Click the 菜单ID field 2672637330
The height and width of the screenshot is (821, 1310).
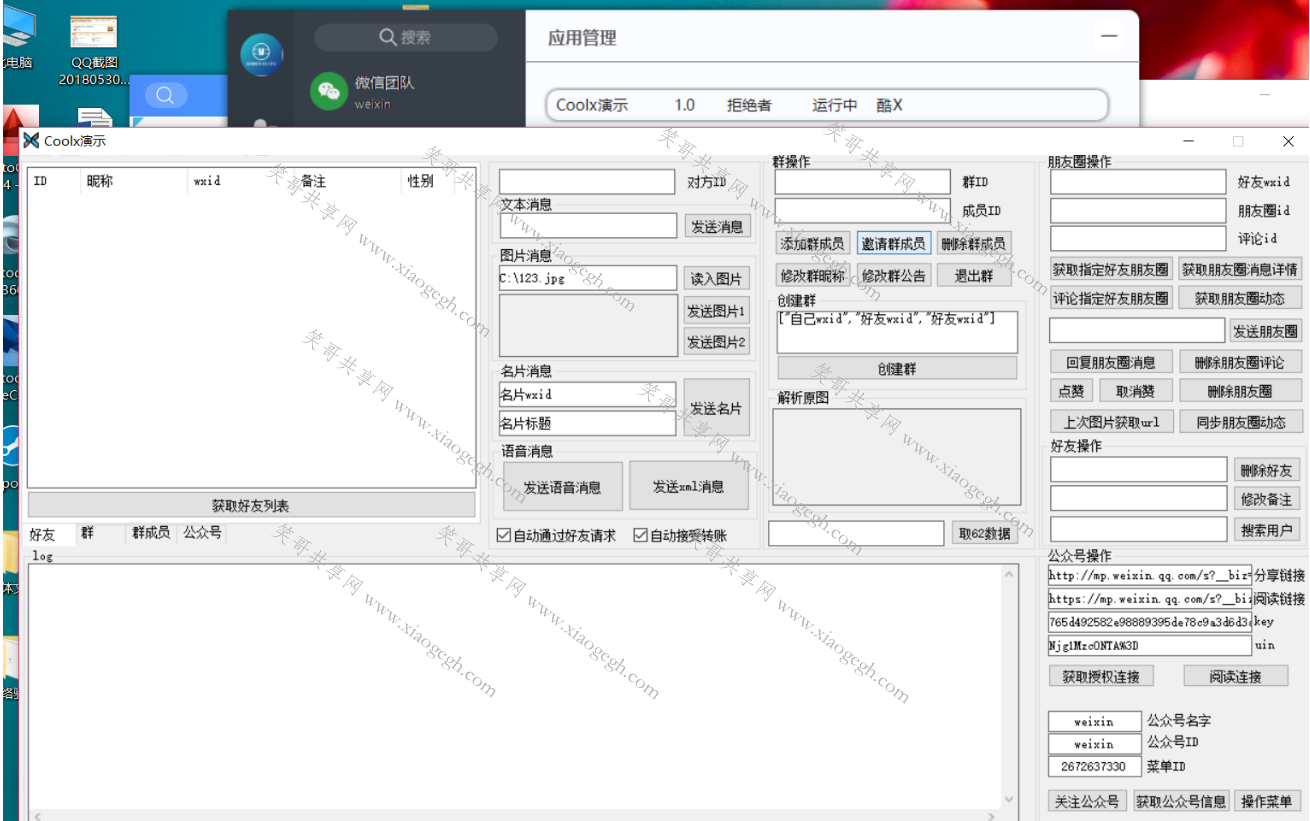tap(1094, 767)
